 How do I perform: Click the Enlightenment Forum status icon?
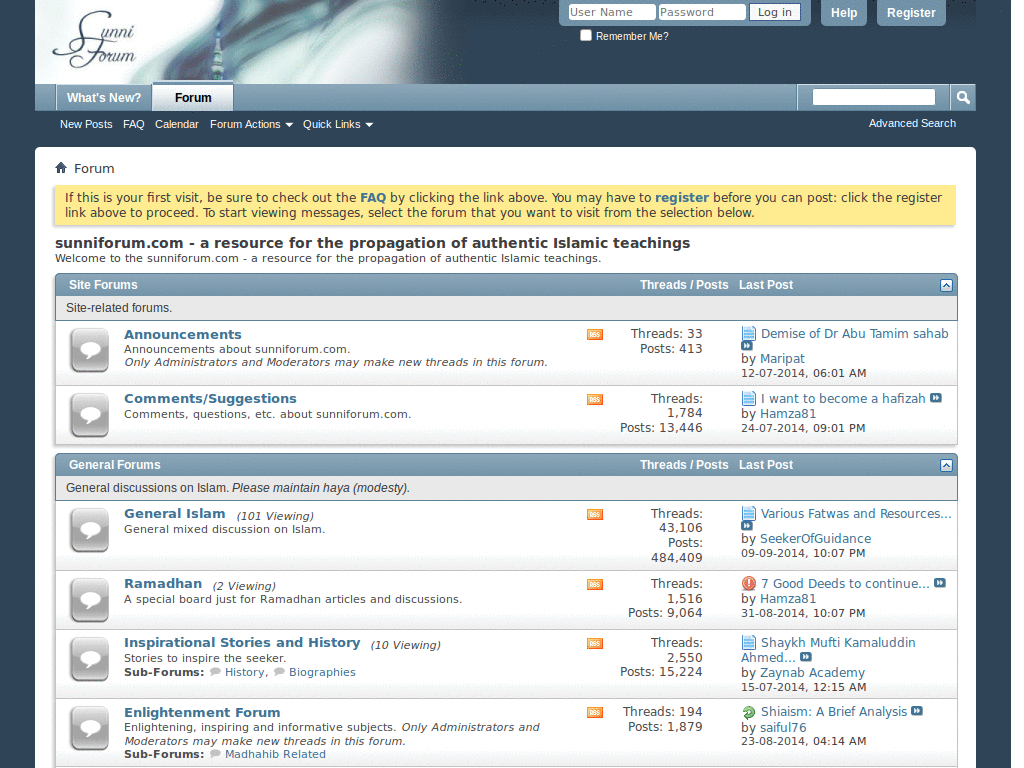pyautogui.click(x=89, y=728)
